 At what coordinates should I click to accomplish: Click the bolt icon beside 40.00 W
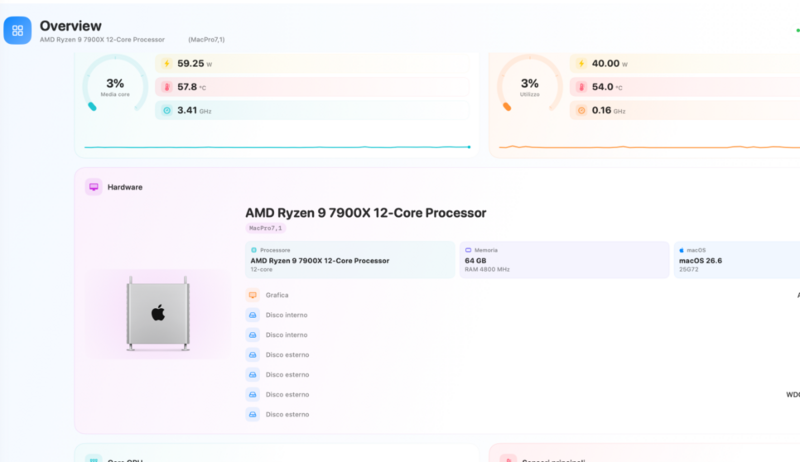pos(581,64)
